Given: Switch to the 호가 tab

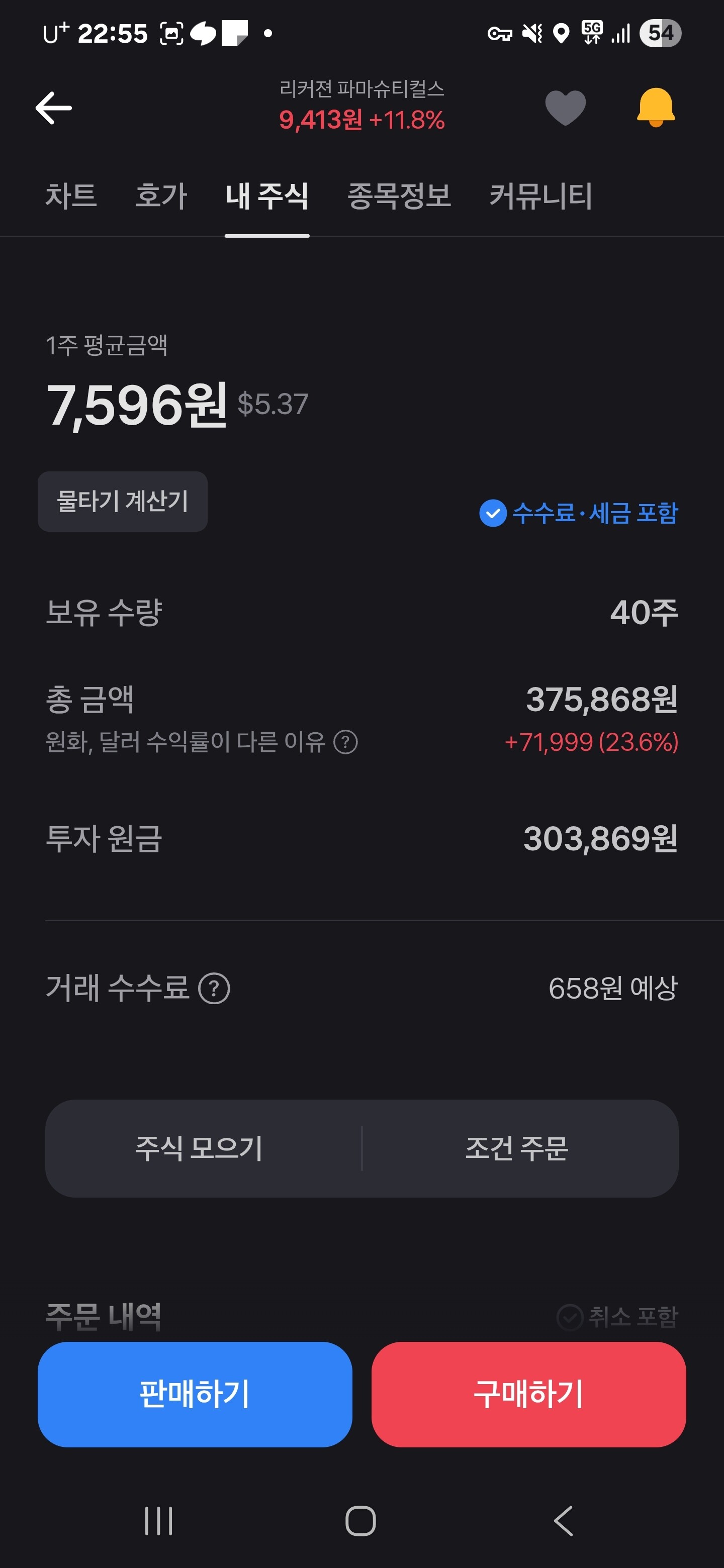Looking at the screenshot, I should (x=161, y=196).
